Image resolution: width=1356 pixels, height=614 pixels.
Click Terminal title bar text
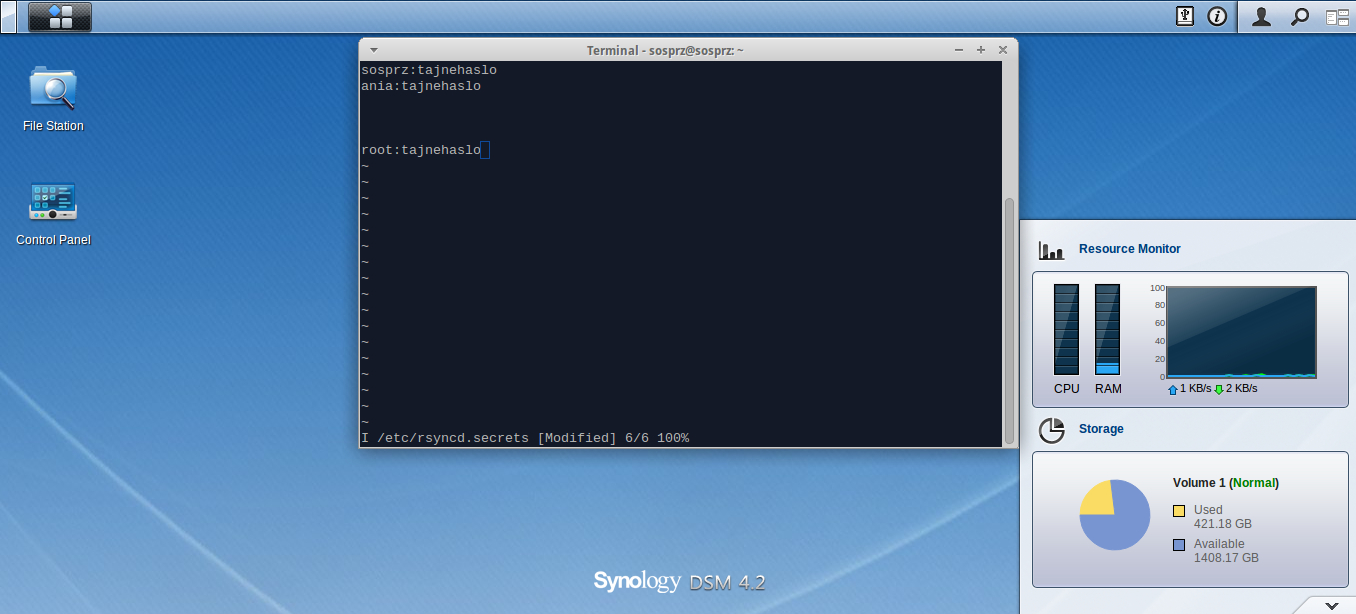click(x=665, y=50)
